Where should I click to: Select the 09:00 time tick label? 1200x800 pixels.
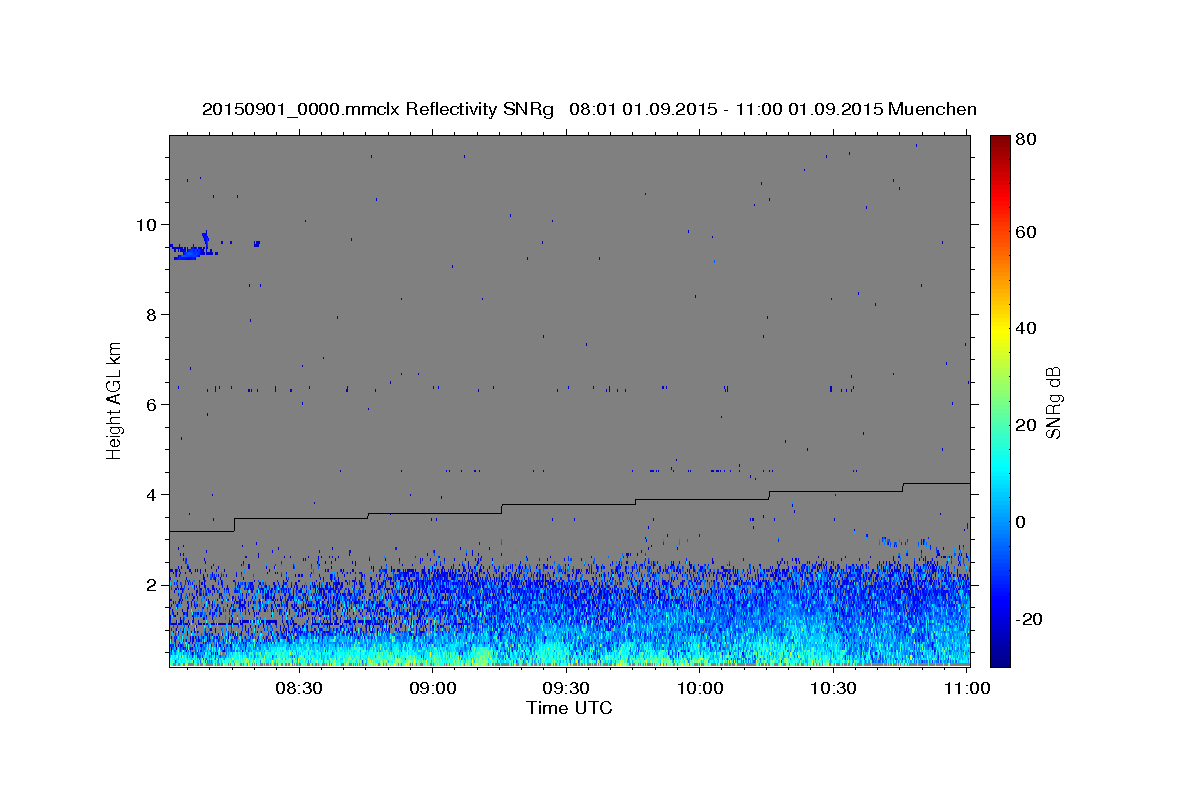(434, 689)
